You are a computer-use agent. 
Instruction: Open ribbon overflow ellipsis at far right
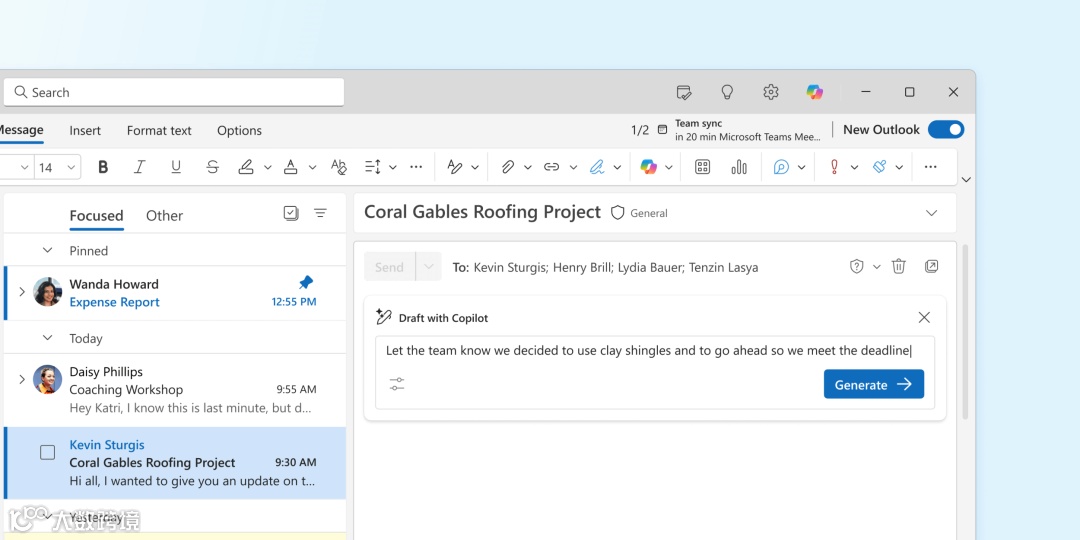coord(931,167)
